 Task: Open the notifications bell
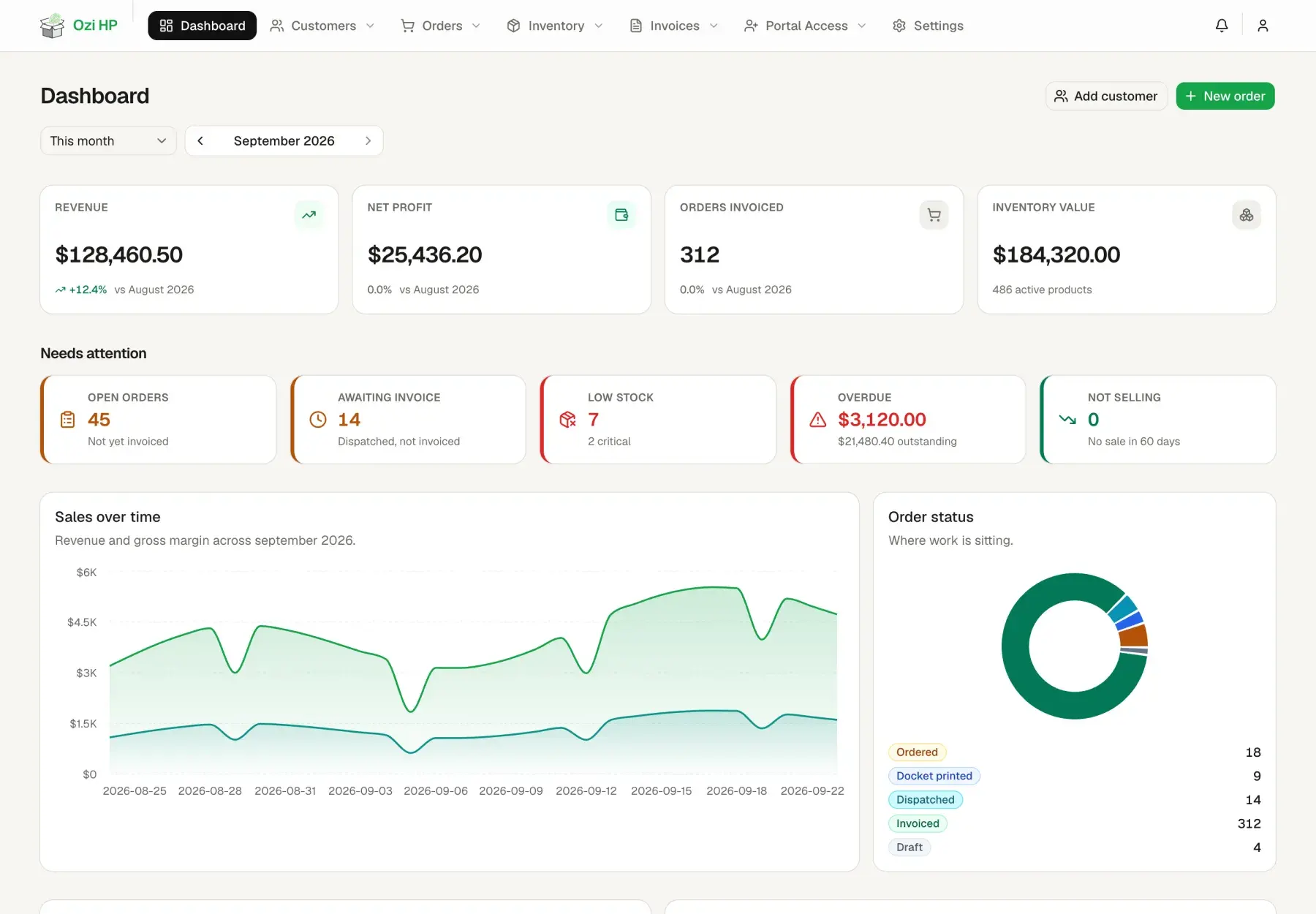coord(1222,26)
